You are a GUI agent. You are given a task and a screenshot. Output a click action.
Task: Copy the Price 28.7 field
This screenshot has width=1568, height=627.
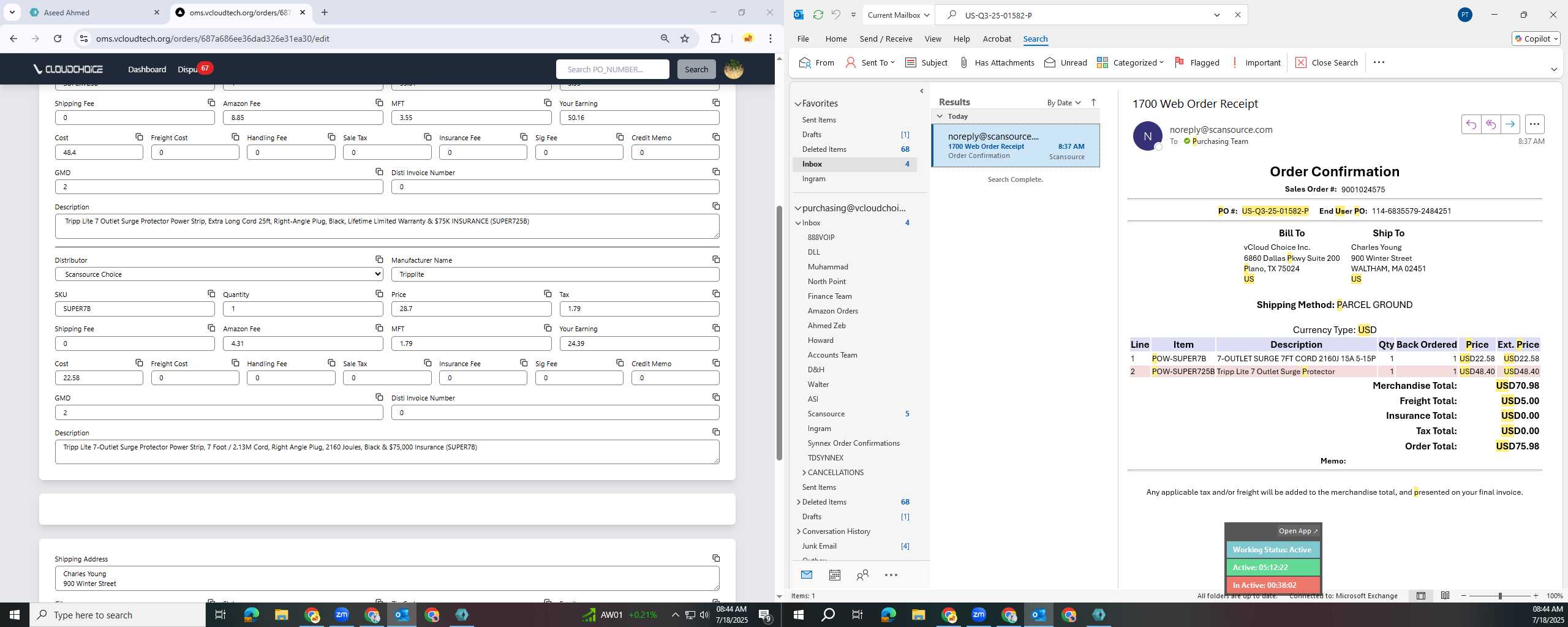[548, 293]
